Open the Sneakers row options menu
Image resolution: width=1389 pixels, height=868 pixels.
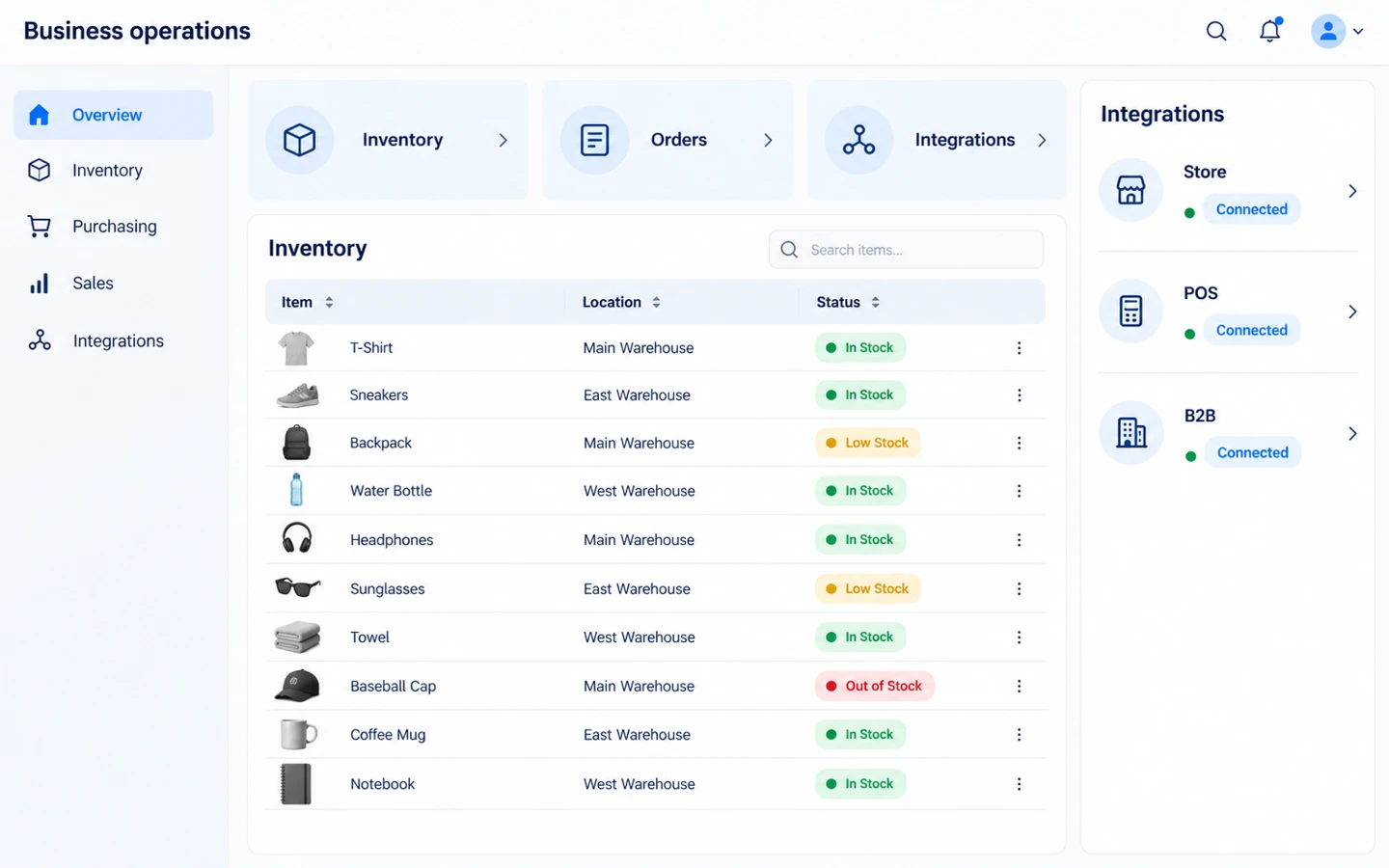tap(1019, 395)
